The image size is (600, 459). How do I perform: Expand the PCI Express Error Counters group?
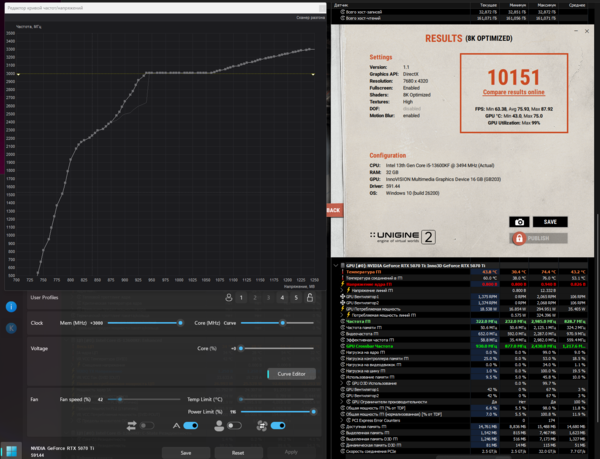click(342, 420)
